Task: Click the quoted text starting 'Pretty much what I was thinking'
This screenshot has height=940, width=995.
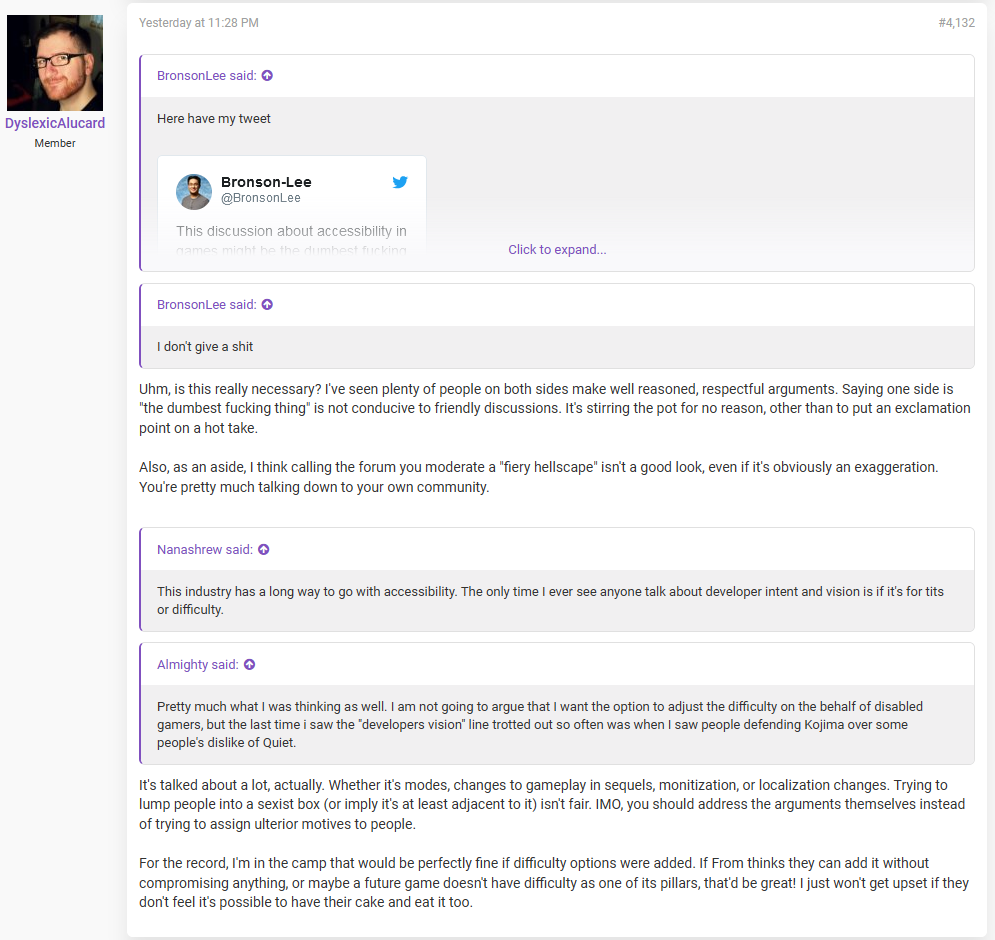Action: point(540,724)
